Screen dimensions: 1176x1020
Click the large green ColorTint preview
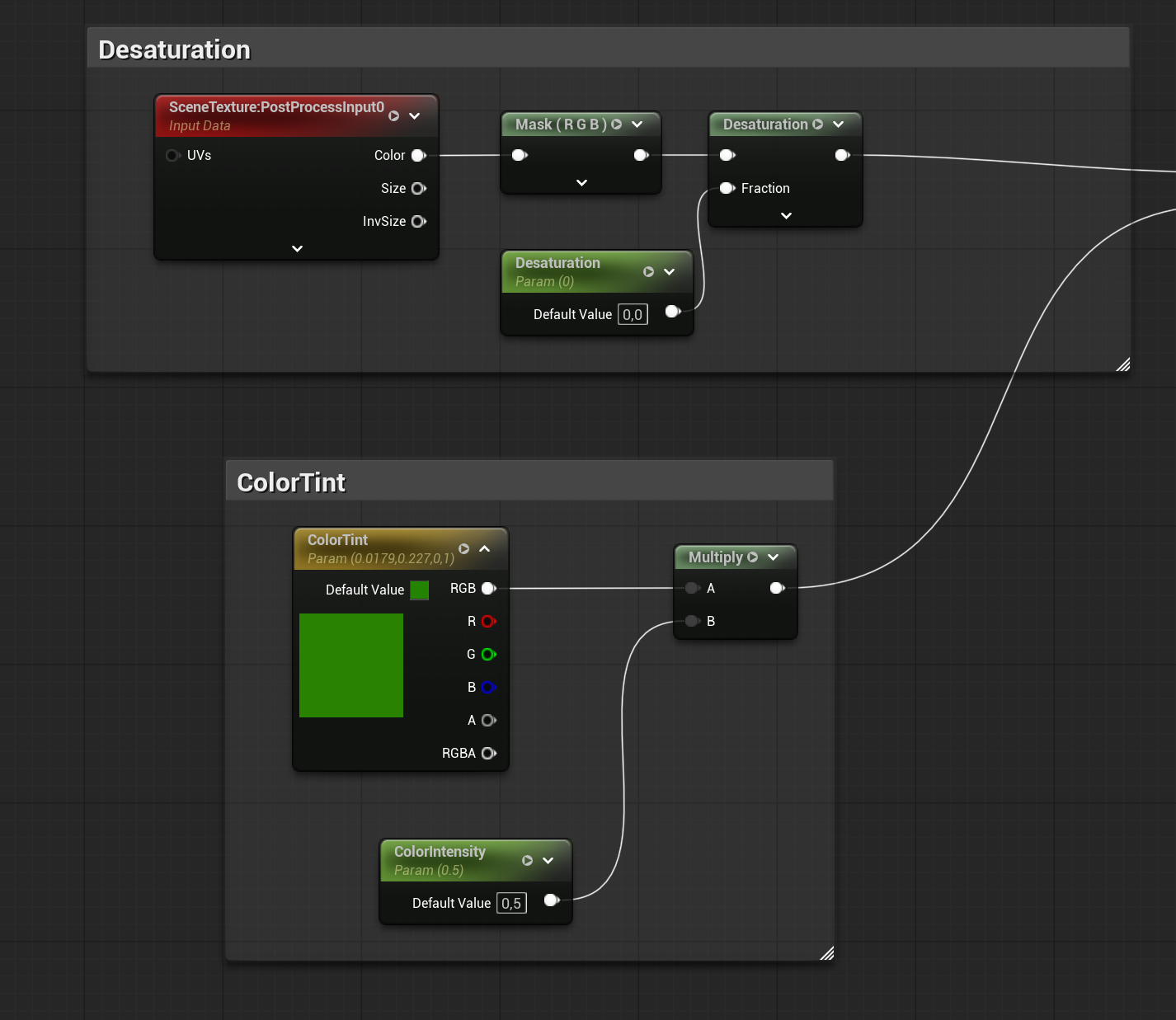351,665
